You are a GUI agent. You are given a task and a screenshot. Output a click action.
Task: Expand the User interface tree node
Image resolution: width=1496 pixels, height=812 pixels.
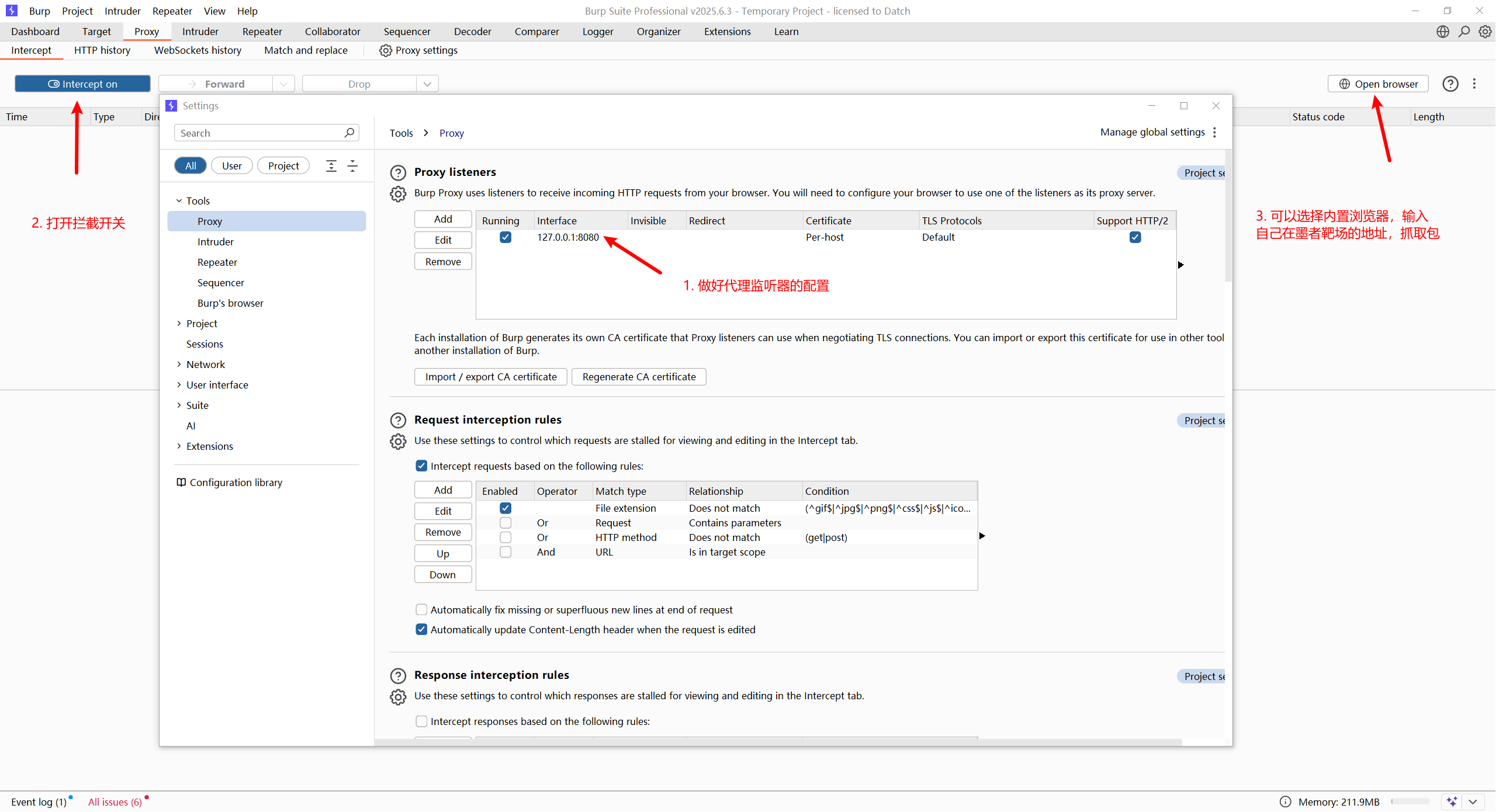click(x=179, y=384)
